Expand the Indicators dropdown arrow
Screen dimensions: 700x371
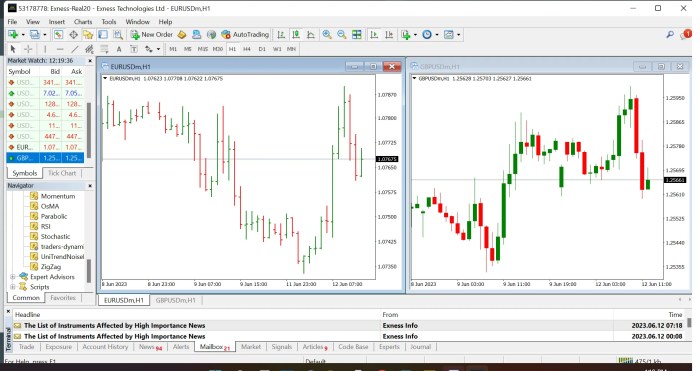click(415, 35)
